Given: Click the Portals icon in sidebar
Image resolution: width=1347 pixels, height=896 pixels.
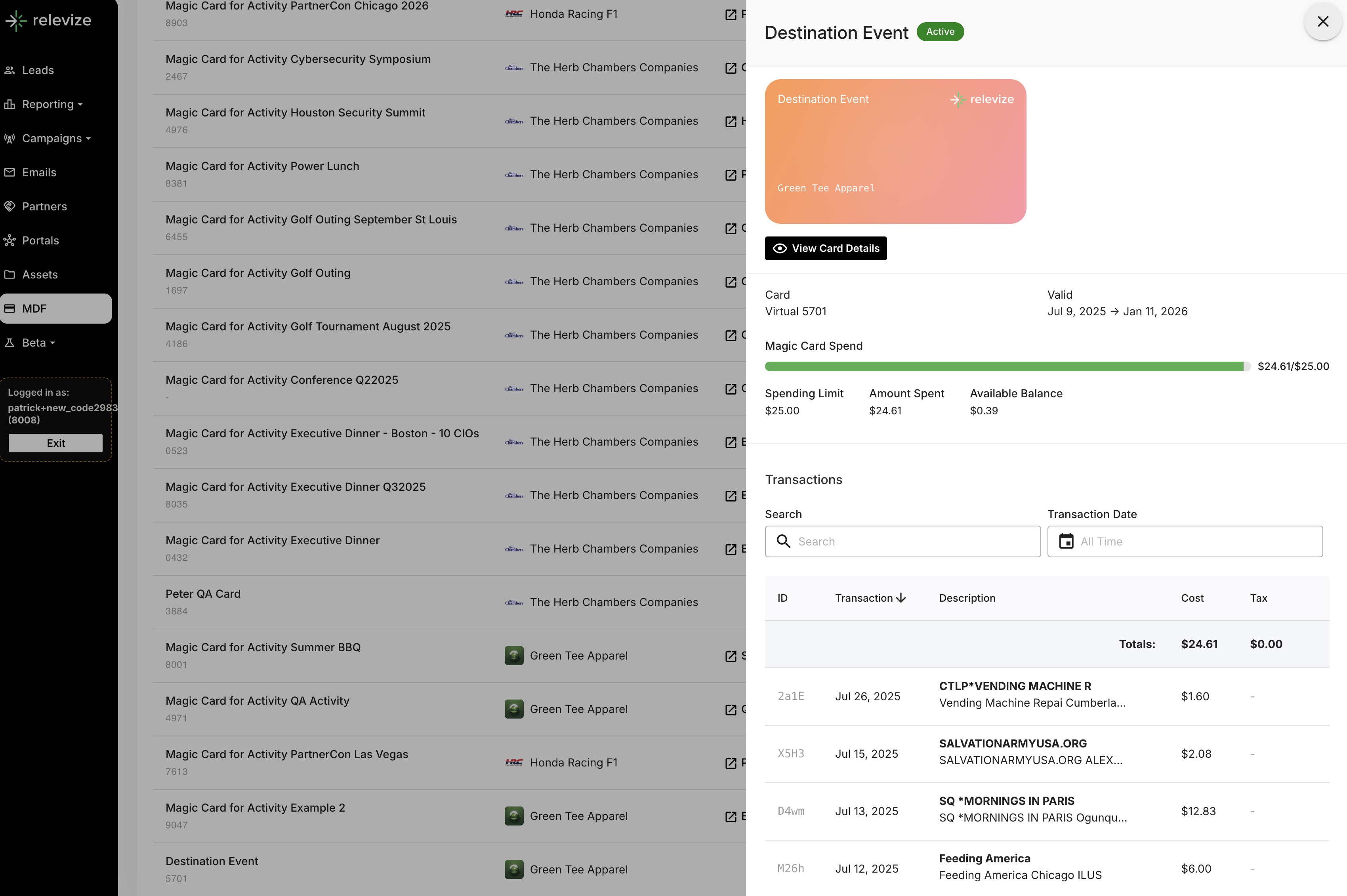Looking at the screenshot, I should (10, 240).
